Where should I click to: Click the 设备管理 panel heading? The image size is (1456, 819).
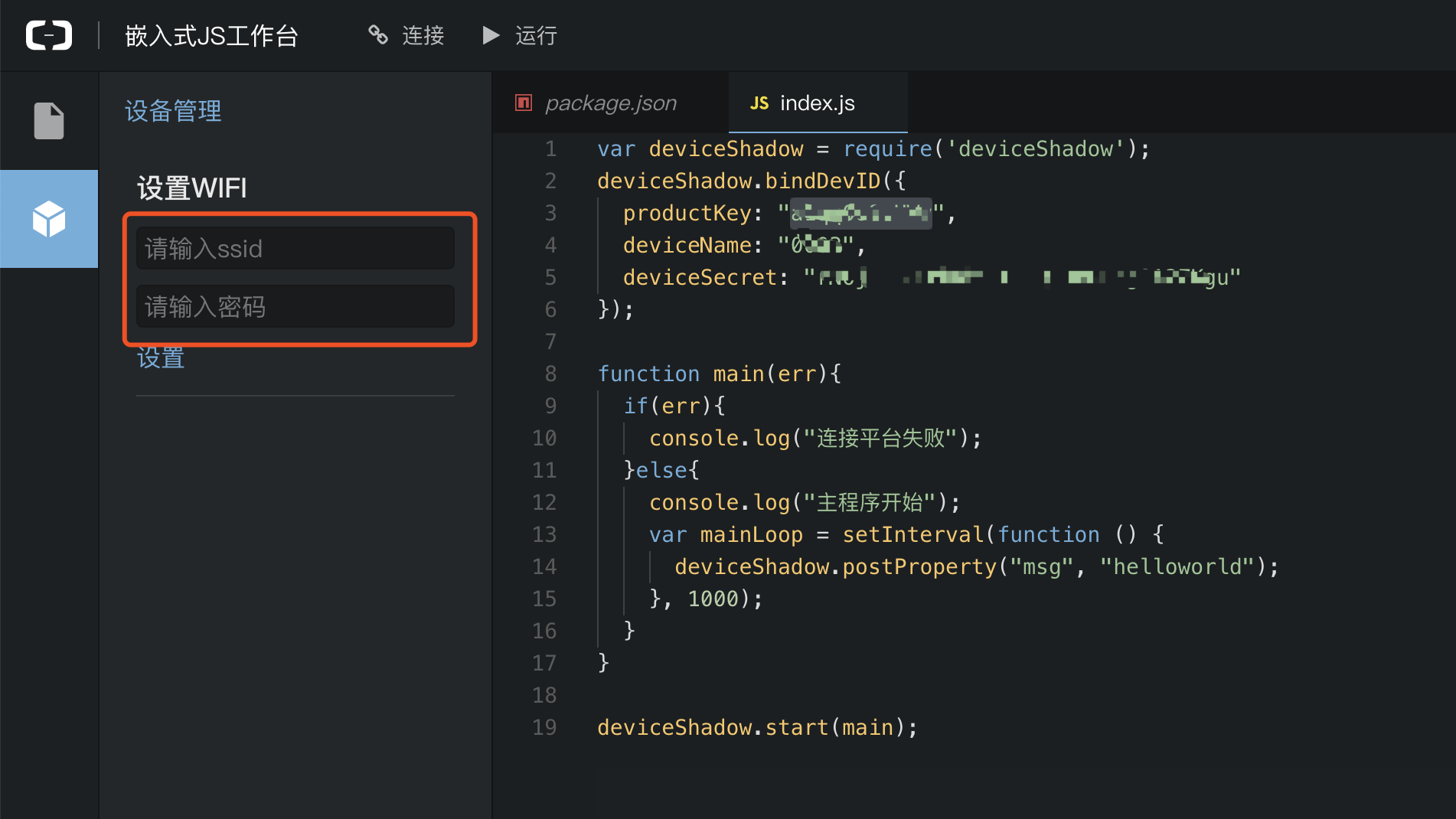coord(173,111)
